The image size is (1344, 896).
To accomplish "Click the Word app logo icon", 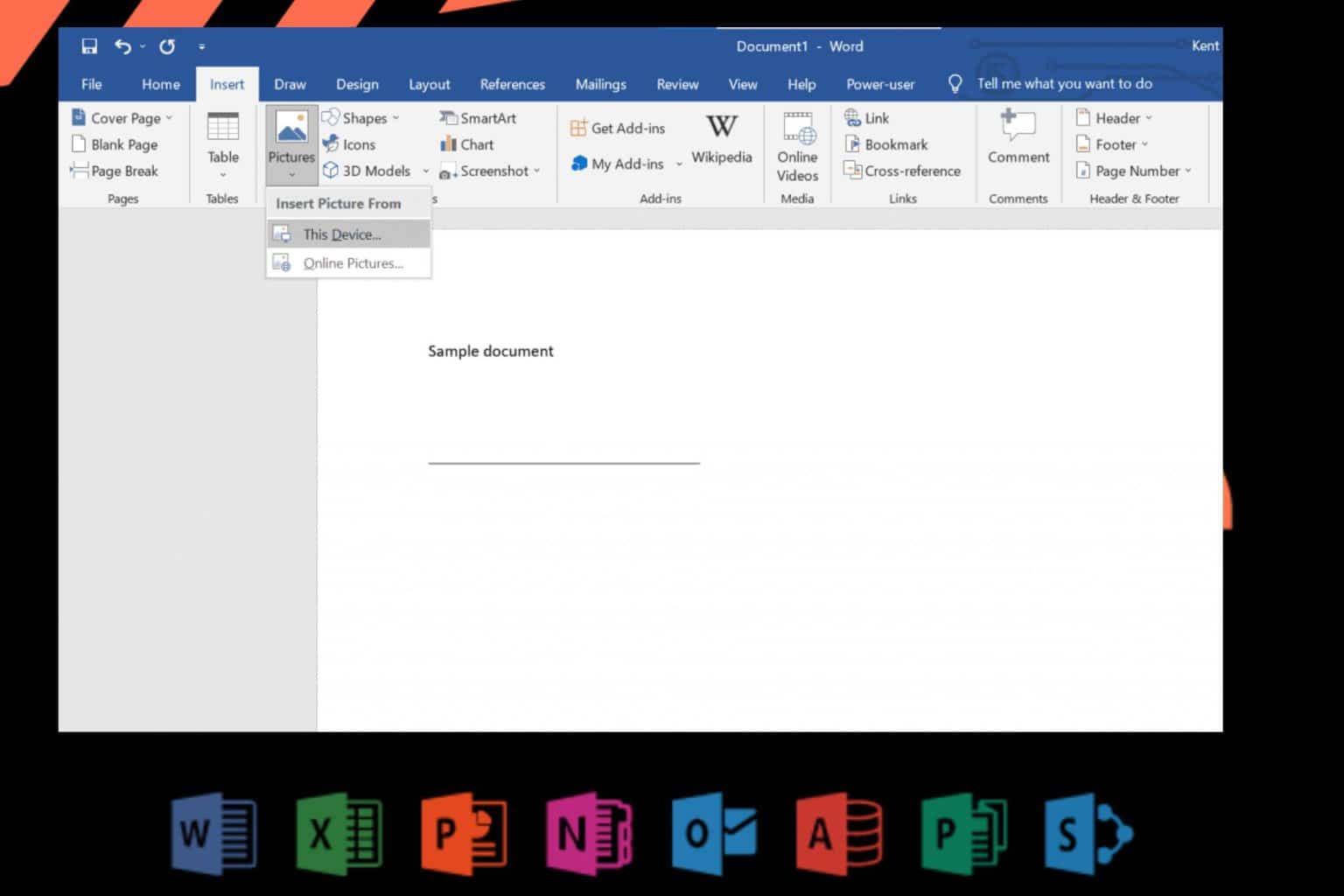I will tap(213, 834).
